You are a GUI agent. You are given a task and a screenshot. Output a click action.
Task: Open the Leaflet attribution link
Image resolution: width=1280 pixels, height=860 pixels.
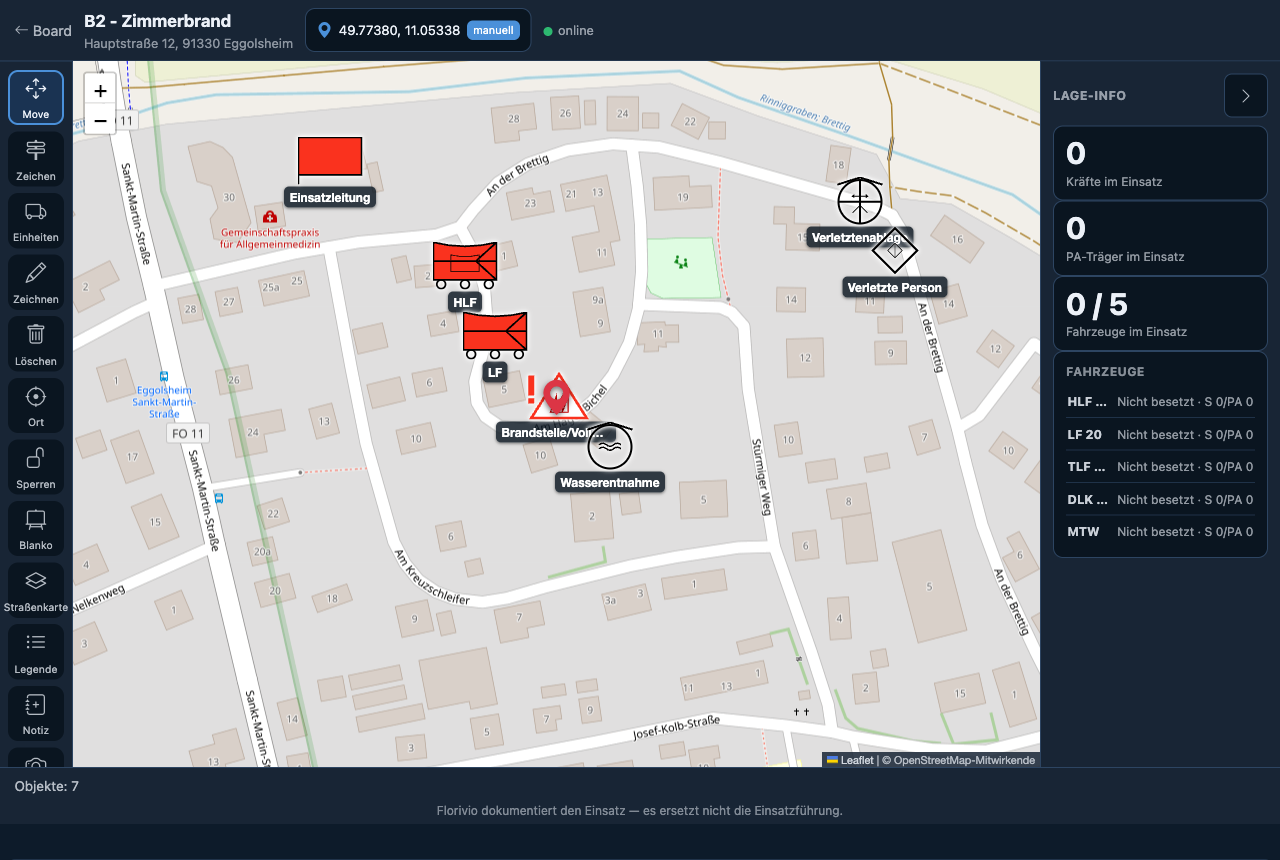pyautogui.click(x=849, y=760)
